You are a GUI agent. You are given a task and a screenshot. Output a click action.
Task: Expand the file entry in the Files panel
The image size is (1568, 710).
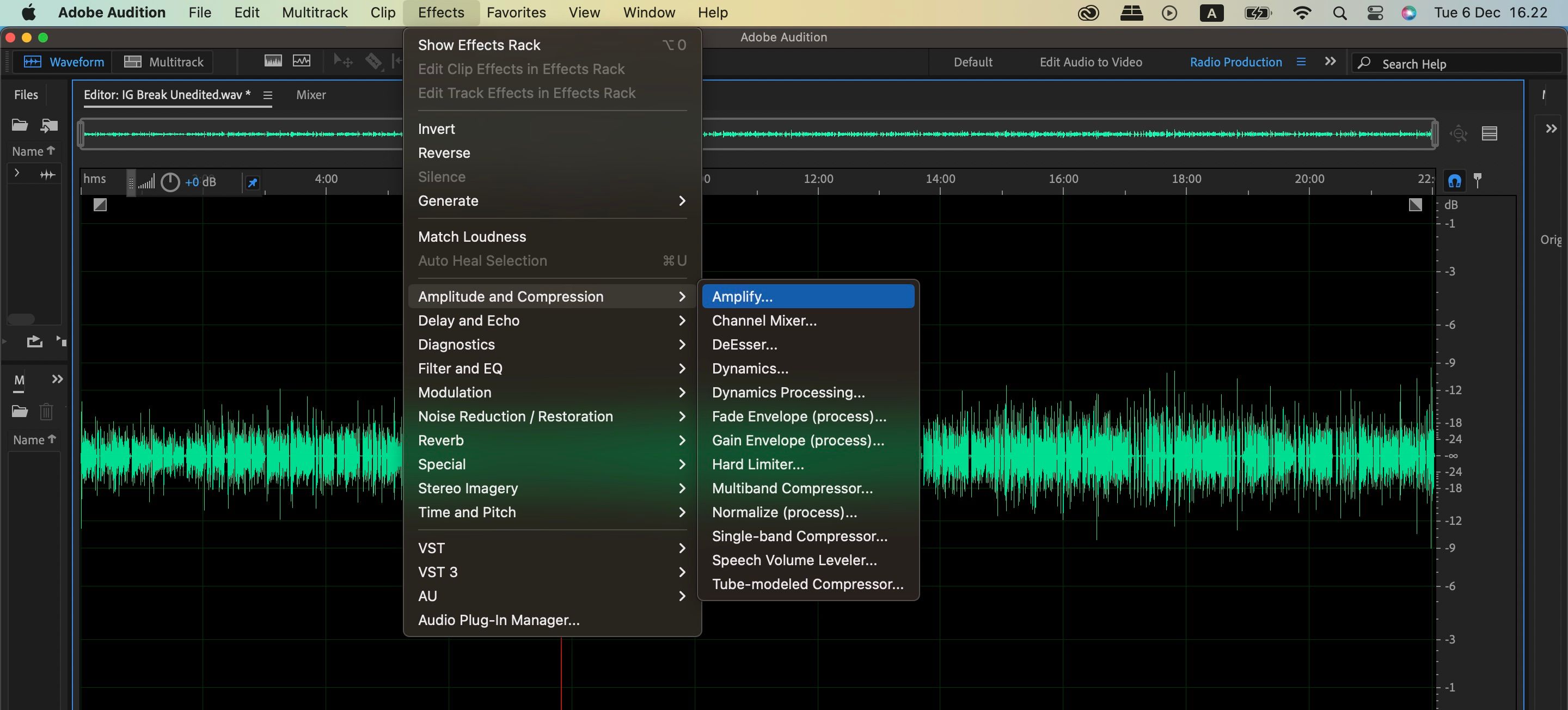coord(16,174)
